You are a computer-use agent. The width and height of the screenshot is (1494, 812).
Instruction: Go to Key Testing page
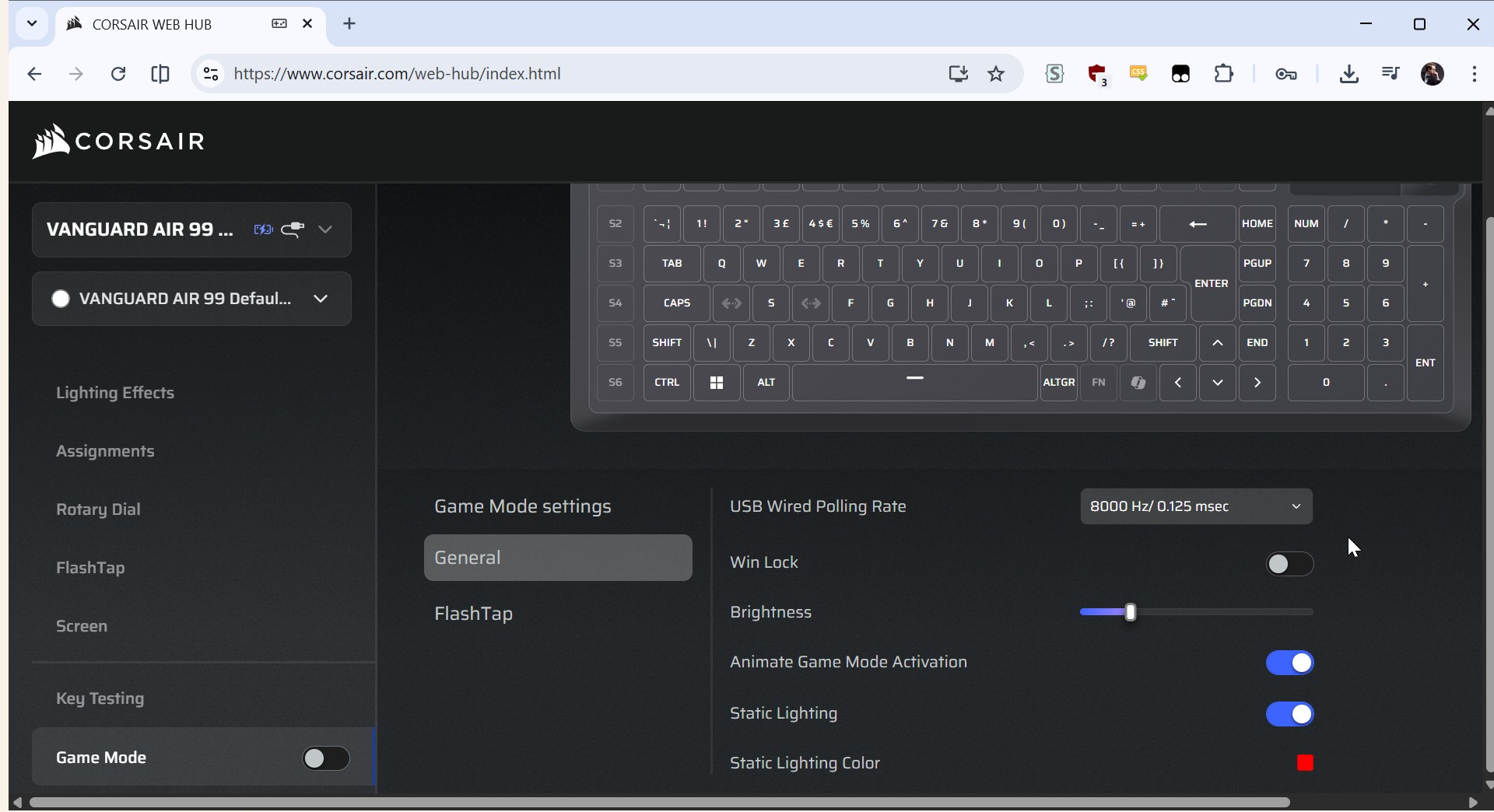click(100, 698)
